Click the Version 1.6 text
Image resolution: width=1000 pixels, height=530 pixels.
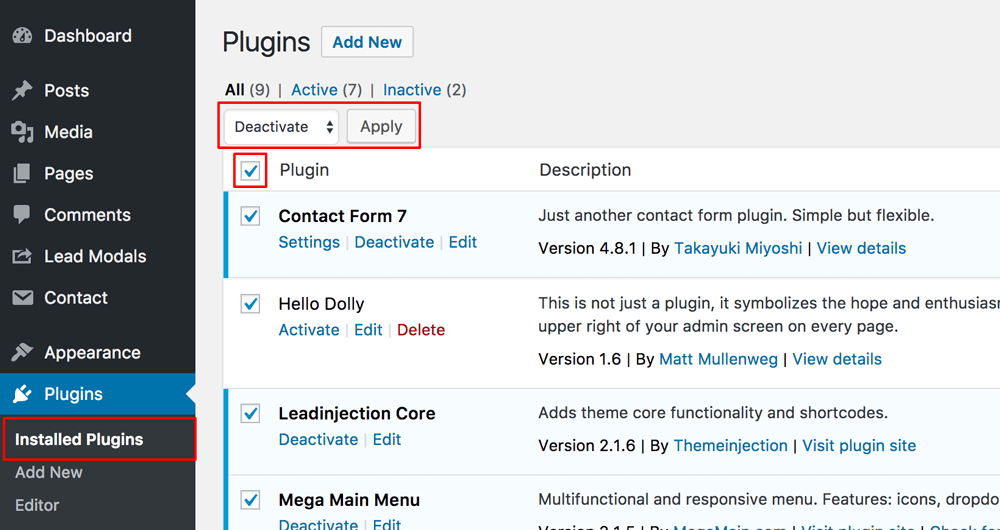coord(580,359)
